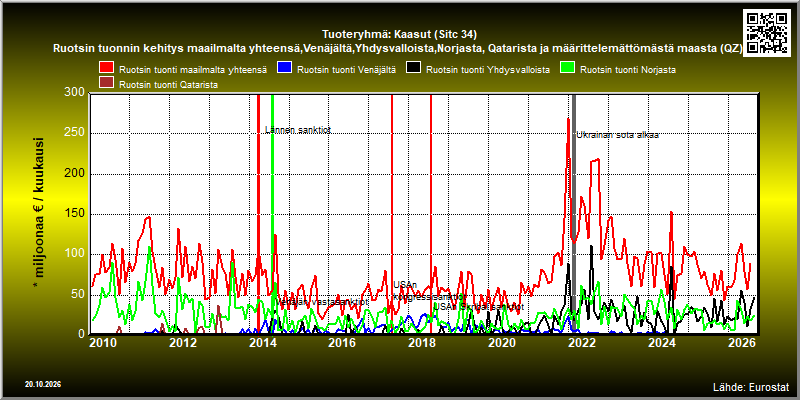Image resolution: width=800 pixels, height=400 pixels.
Task: Click the x-axis year 2016
Action: (342, 342)
